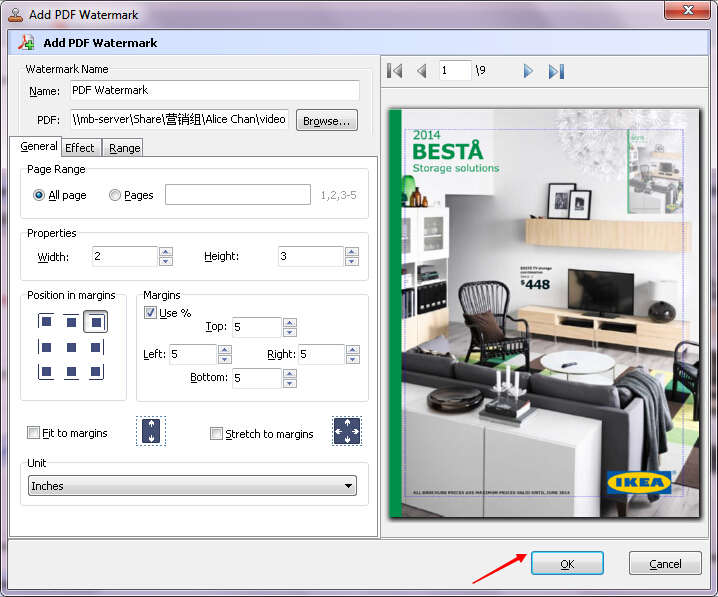Increase Bottom margin with up arrow
The height and width of the screenshot is (597, 718).
pyautogui.click(x=290, y=374)
